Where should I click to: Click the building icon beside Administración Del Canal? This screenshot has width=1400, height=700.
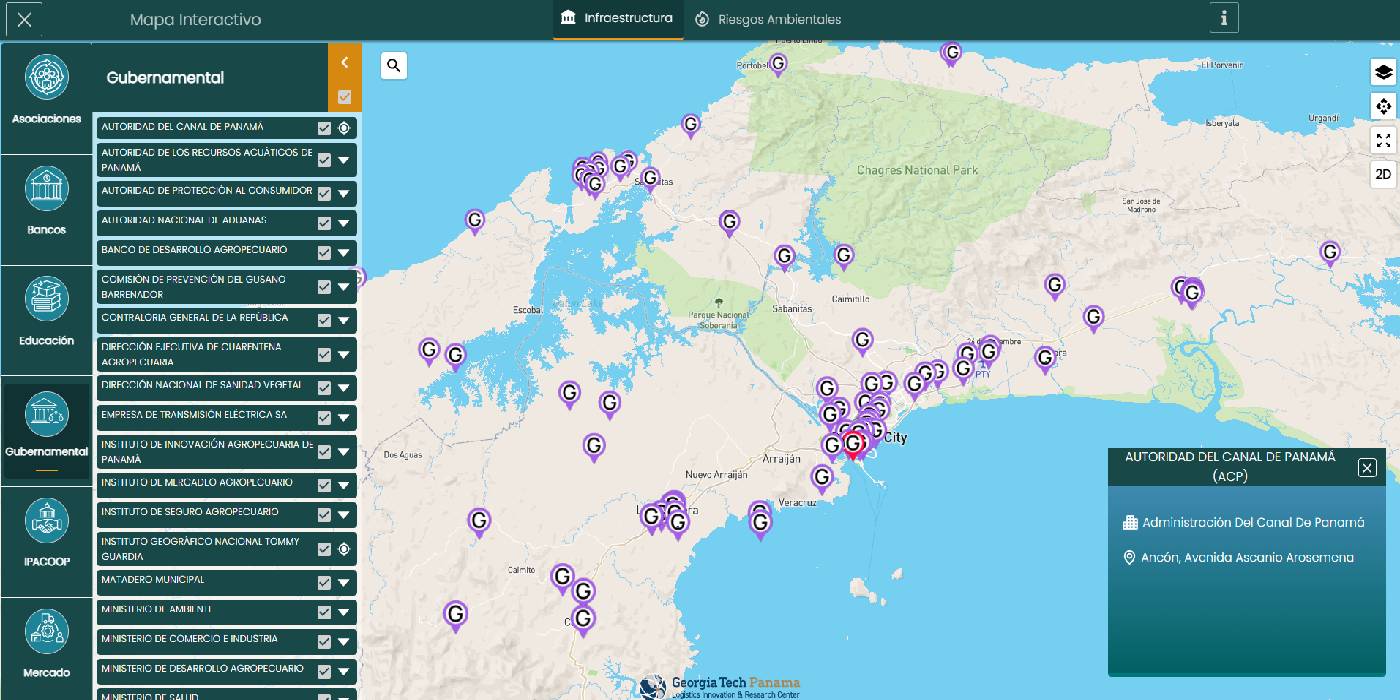1130,522
